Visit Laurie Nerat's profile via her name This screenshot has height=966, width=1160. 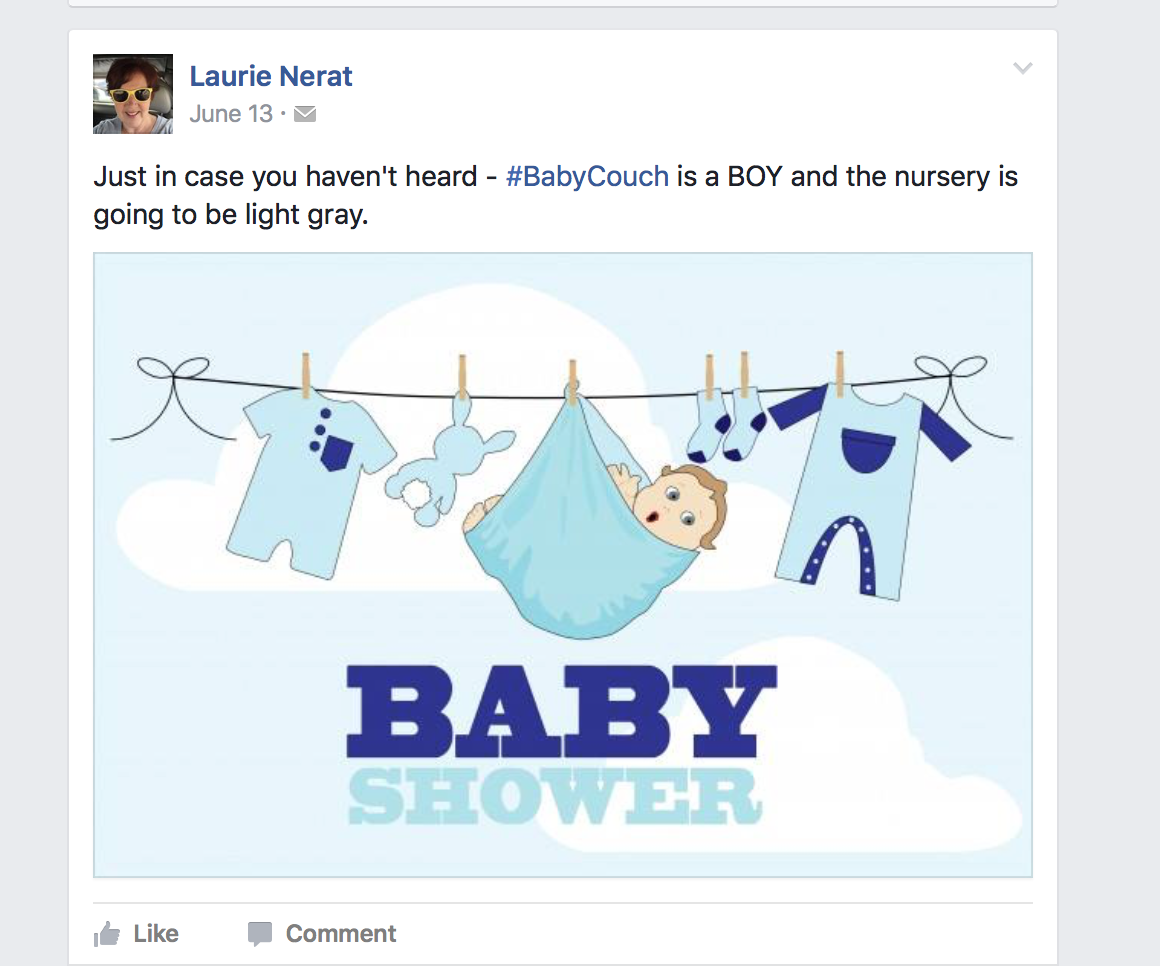coord(271,76)
